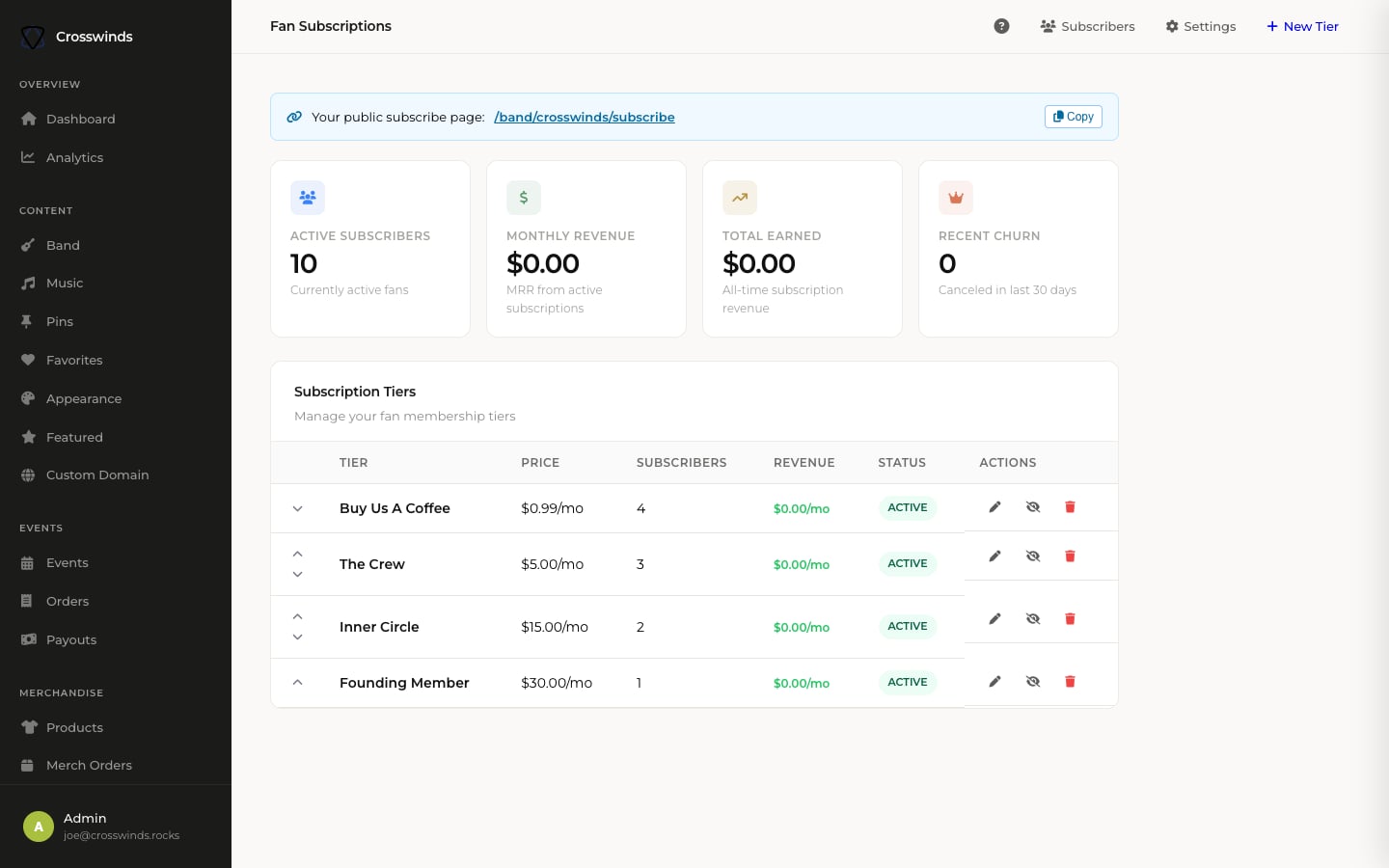
Task: Click the Founding Member tier name
Action: pos(404,683)
